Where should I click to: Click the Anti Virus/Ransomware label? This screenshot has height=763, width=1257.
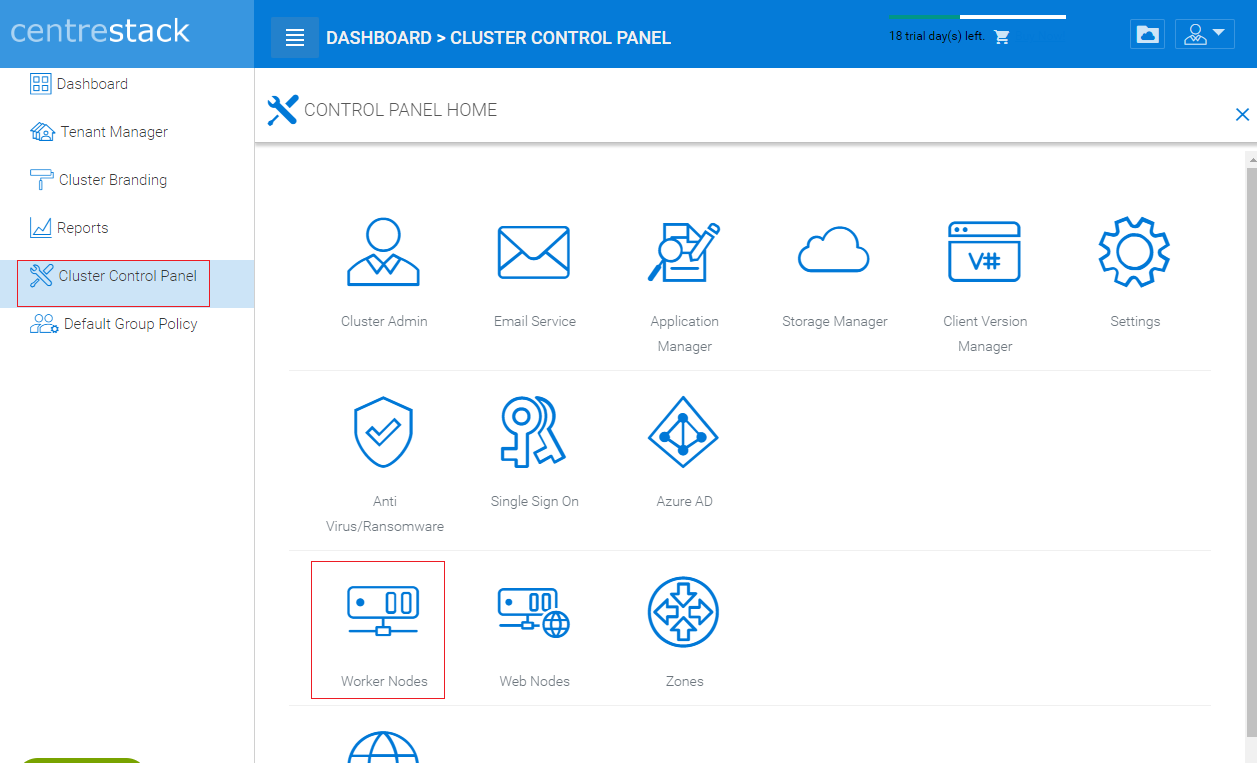point(385,514)
